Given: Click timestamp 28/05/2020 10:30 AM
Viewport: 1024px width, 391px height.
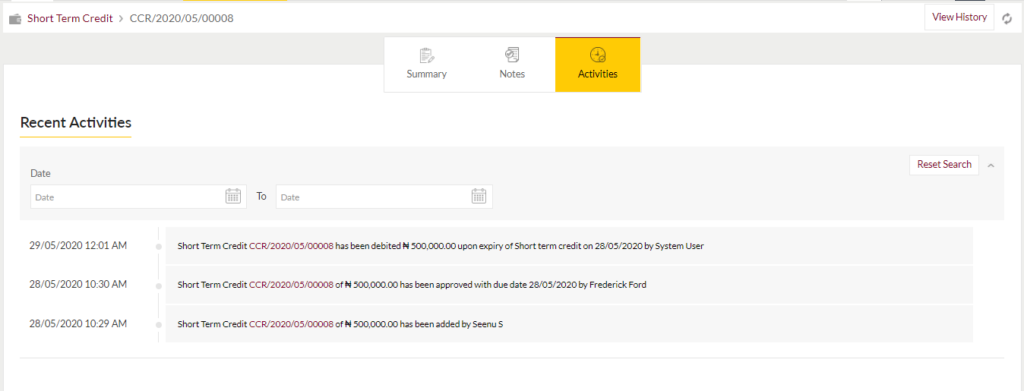Looking at the screenshot, I should 78,284.
